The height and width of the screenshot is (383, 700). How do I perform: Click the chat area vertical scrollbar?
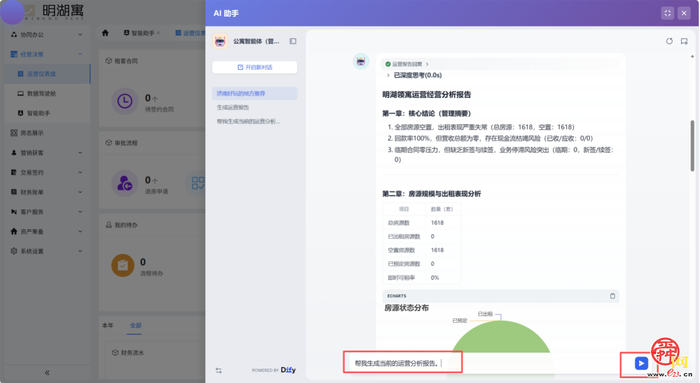tap(692, 146)
